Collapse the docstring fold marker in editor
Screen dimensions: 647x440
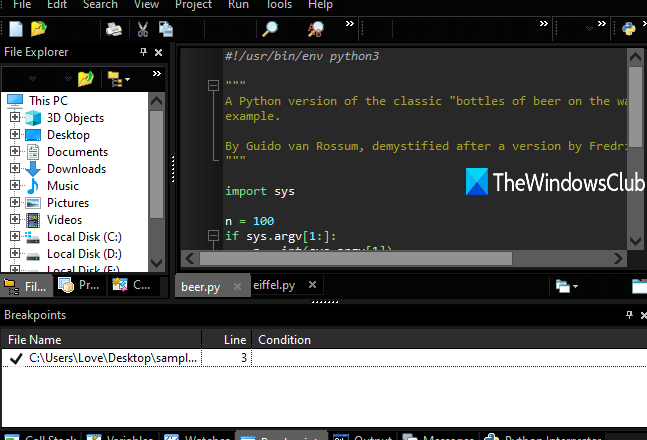(x=213, y=85)
